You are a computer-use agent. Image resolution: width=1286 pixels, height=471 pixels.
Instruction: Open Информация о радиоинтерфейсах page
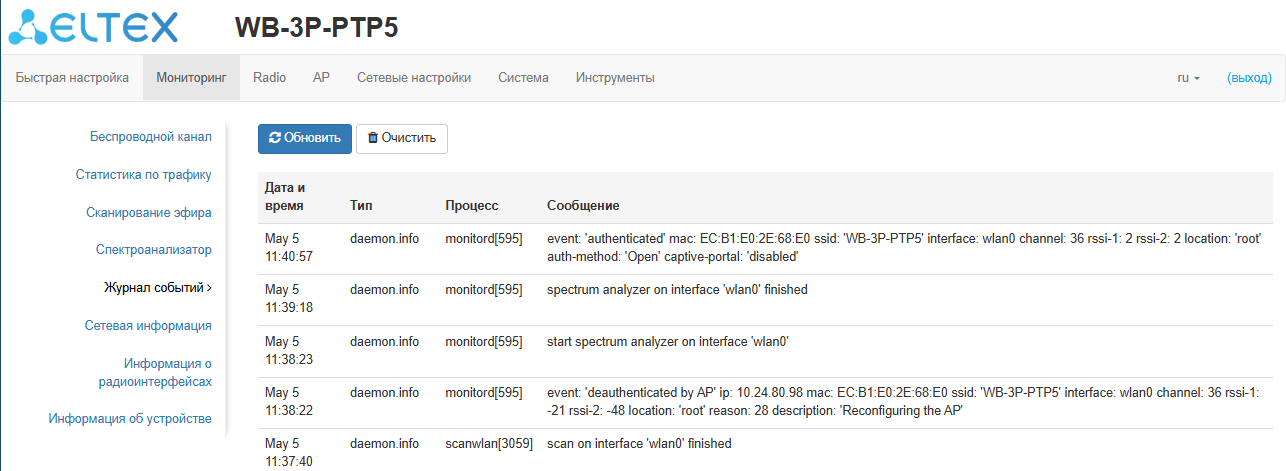(155, 372)
